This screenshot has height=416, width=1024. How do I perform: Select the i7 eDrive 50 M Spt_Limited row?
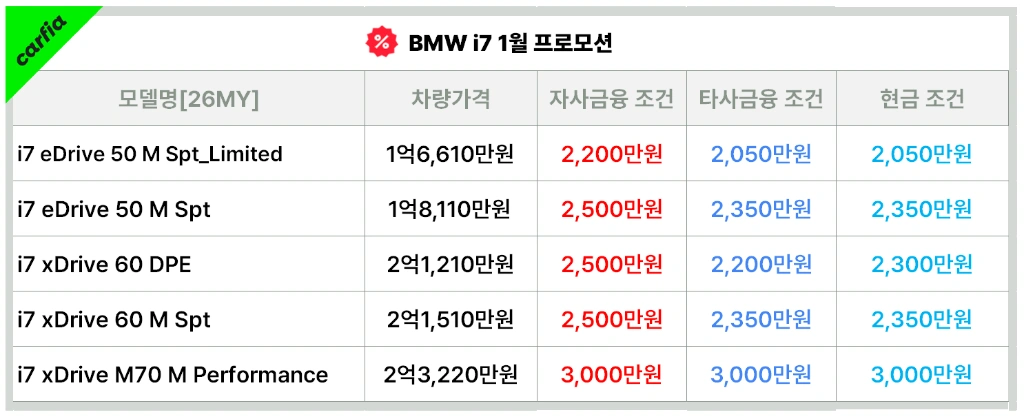(x=511, y=154)
